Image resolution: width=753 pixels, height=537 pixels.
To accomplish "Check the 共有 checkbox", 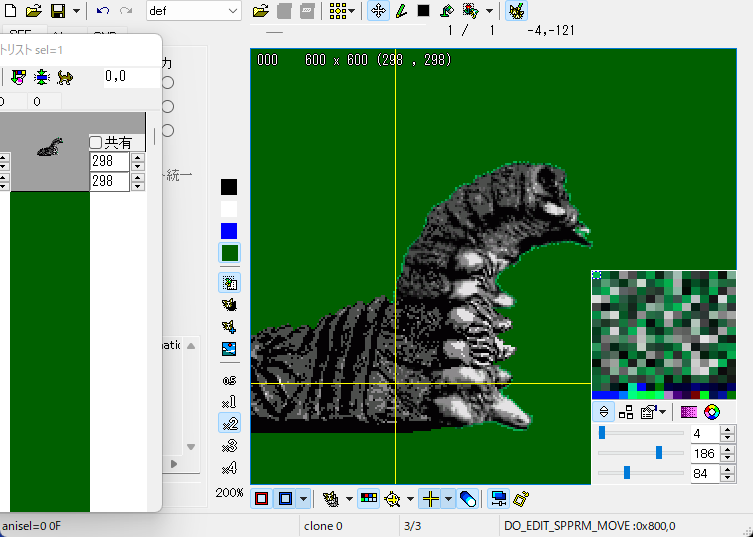I will (x=96, y=142).
